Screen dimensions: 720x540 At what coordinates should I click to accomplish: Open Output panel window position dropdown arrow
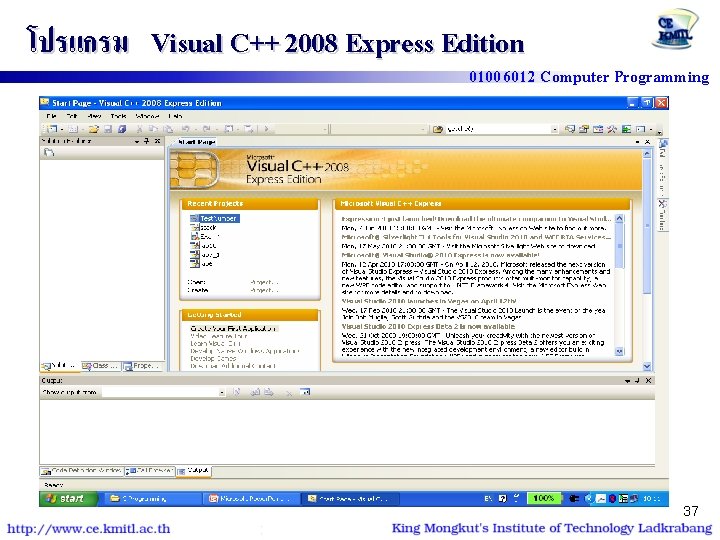click(627, 381)
